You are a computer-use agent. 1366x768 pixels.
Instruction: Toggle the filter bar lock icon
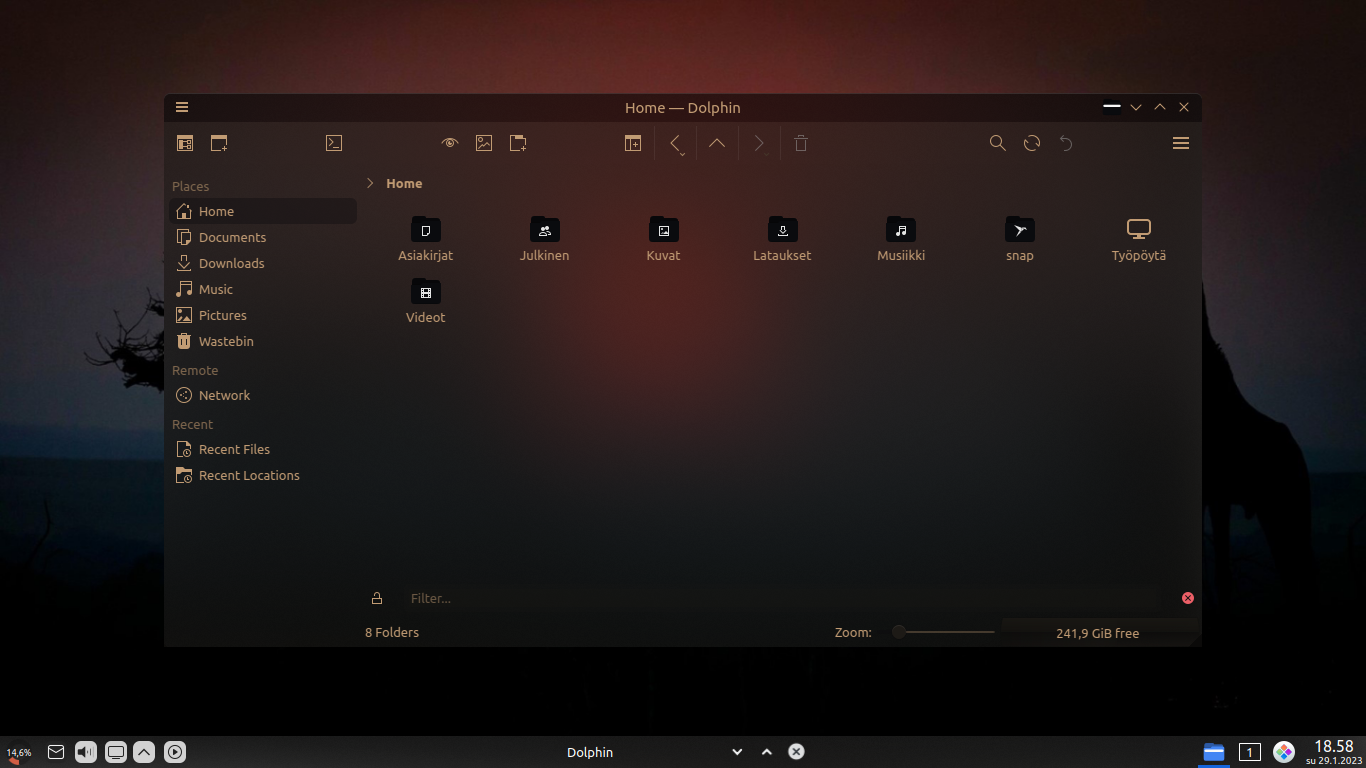377,598
